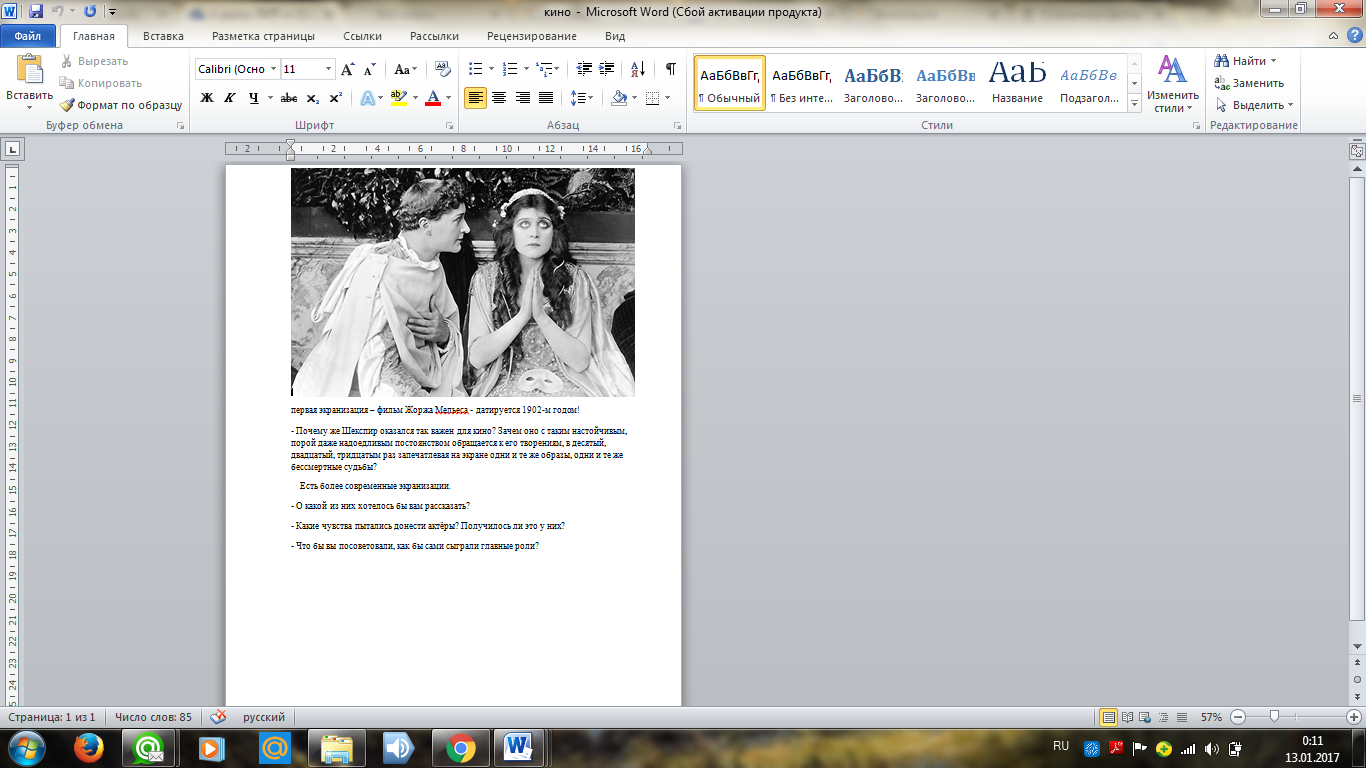Click the Заменить button
The image size is (1366, 768).
tap(1257, 83)
